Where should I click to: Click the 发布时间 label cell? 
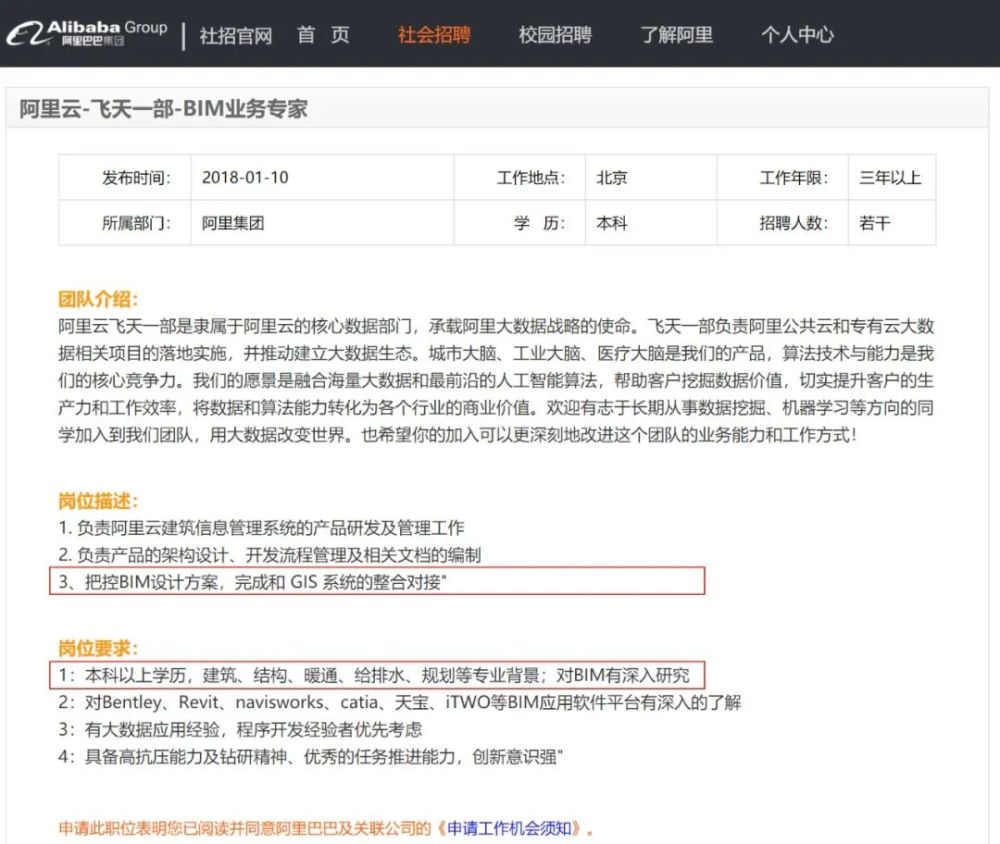125,177
